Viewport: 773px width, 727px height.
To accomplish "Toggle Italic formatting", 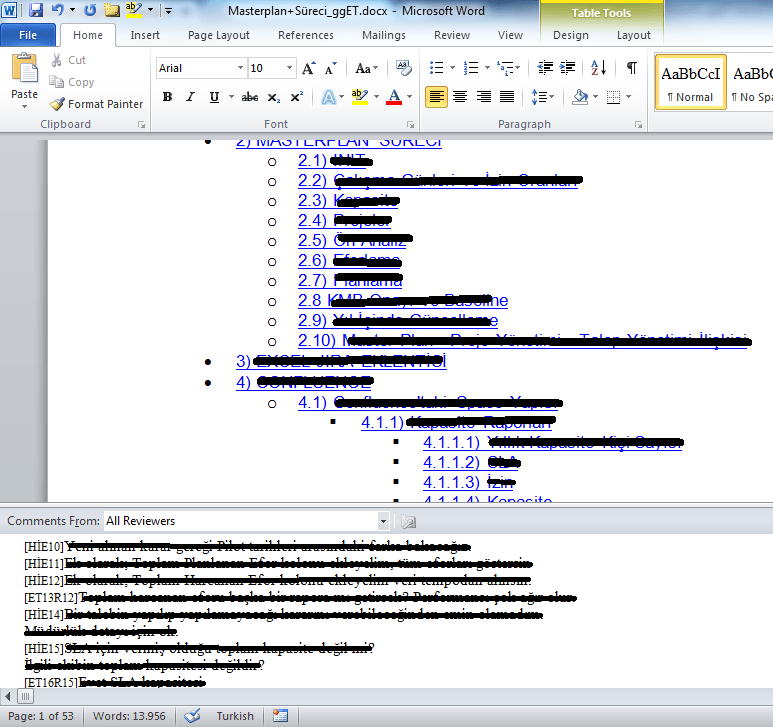I will 190,97.
